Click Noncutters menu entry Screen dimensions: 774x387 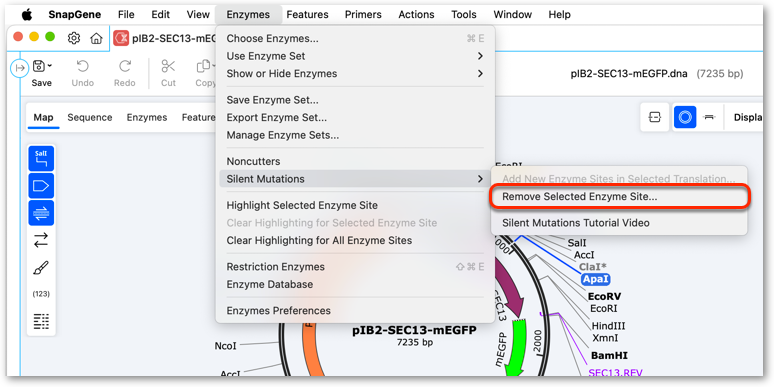pos(355,161)
